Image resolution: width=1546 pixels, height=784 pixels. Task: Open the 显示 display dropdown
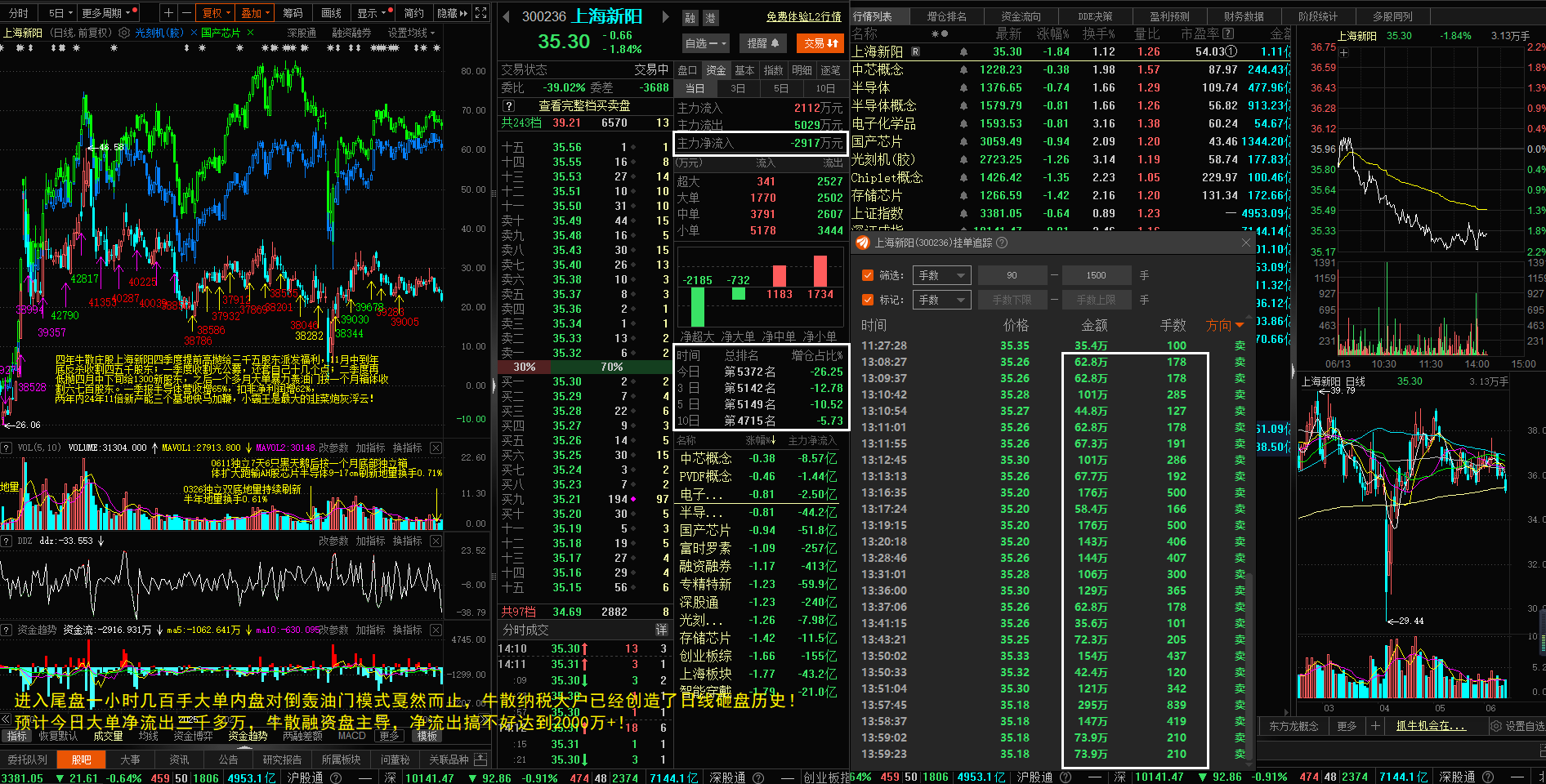(x=373, y=13)
